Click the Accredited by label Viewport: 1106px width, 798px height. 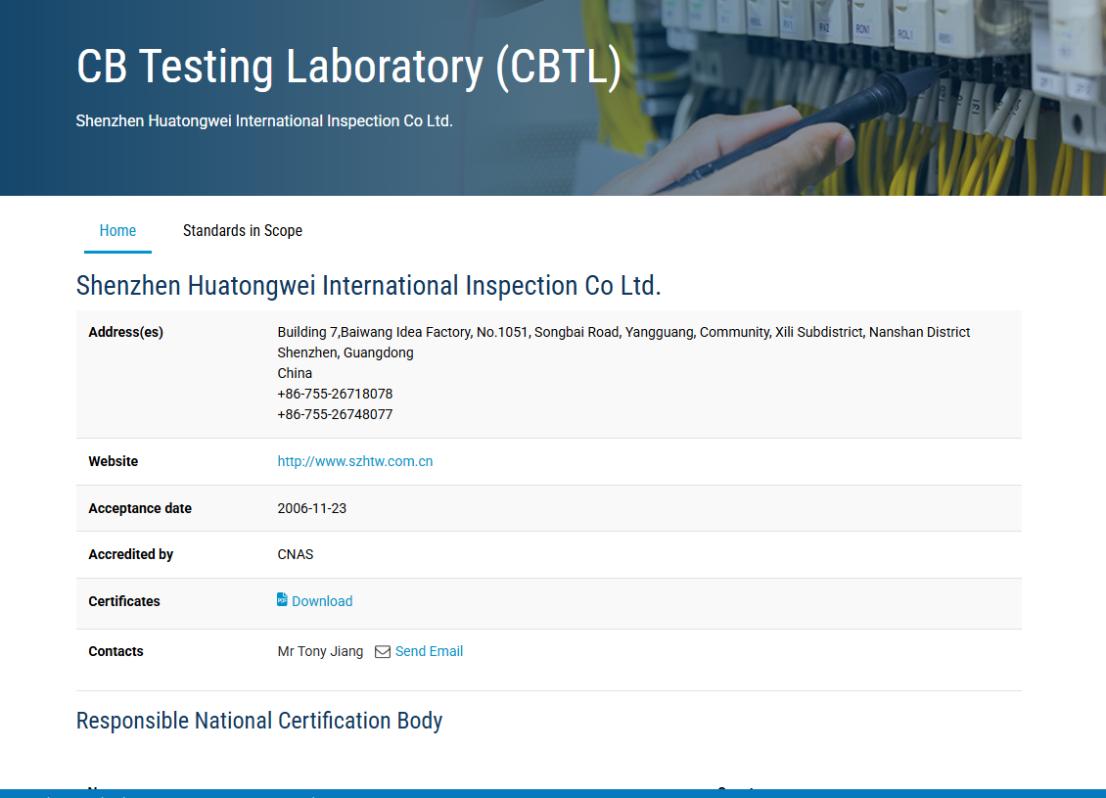[x=130, y=555]
